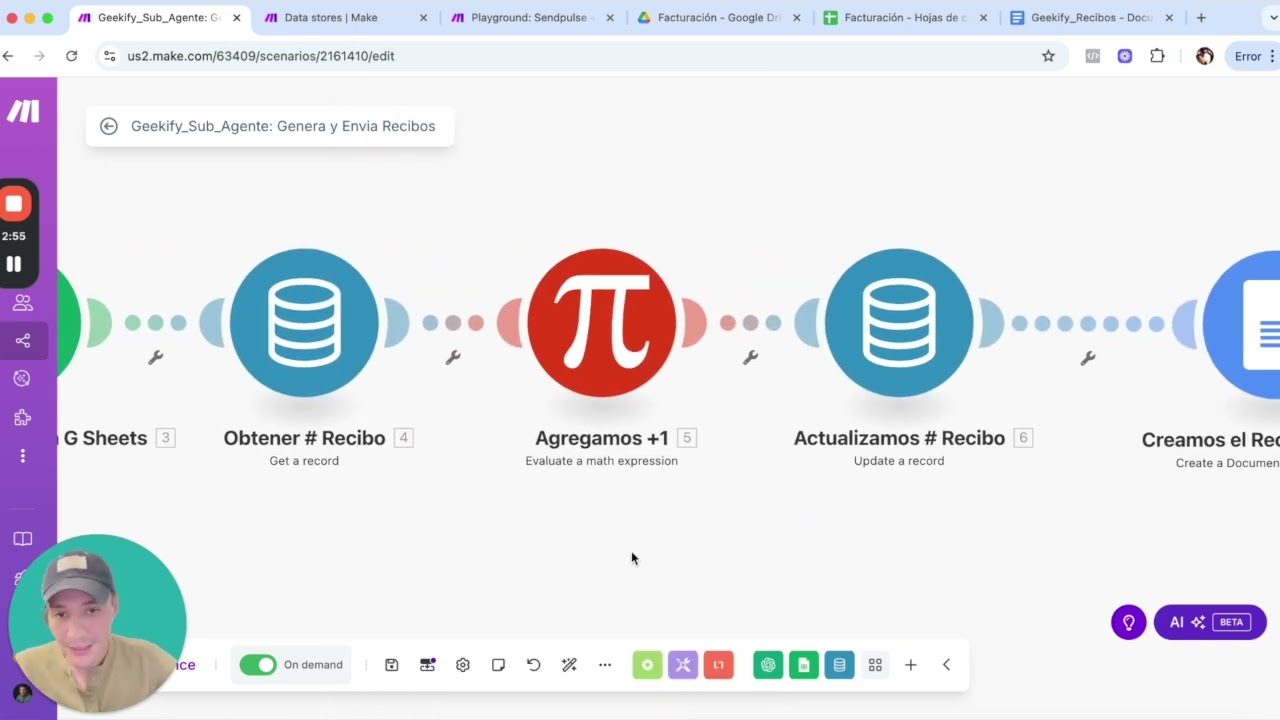Viewport: 1280px width, 720px height.
Task: Toggle the On demand scheduling switch
Action: click(258, 665)
